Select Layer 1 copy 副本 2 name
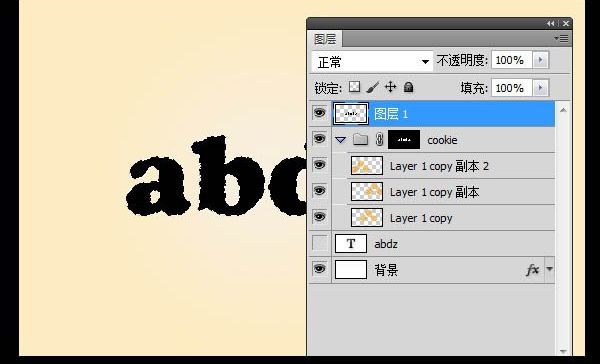The height and width of the screenshot is (364, 600). [x=439, y=166]
